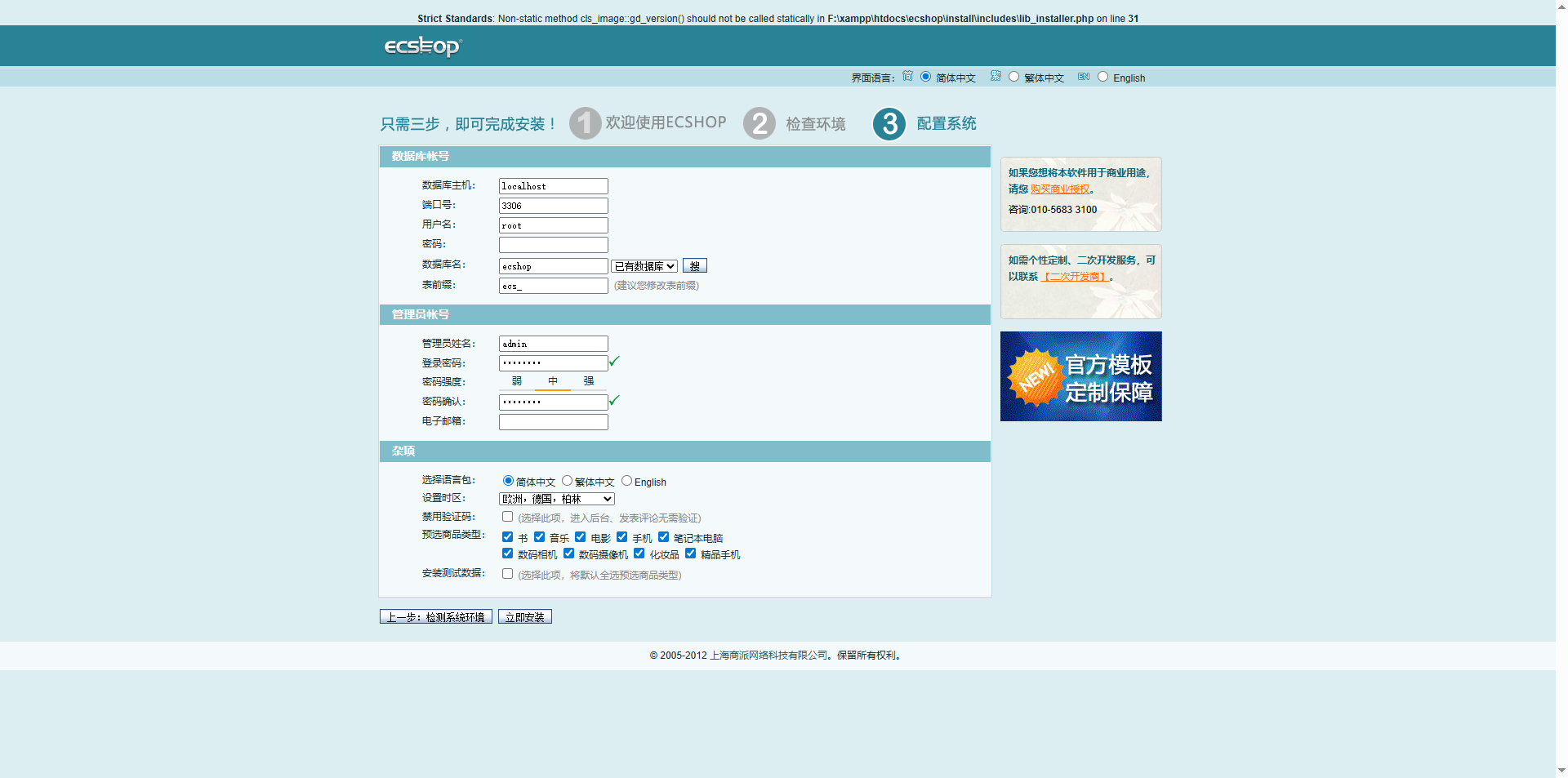Uncheck the 精品手机 product type checkbox
The image size is (1568, 778).
(x=690, y=553)
